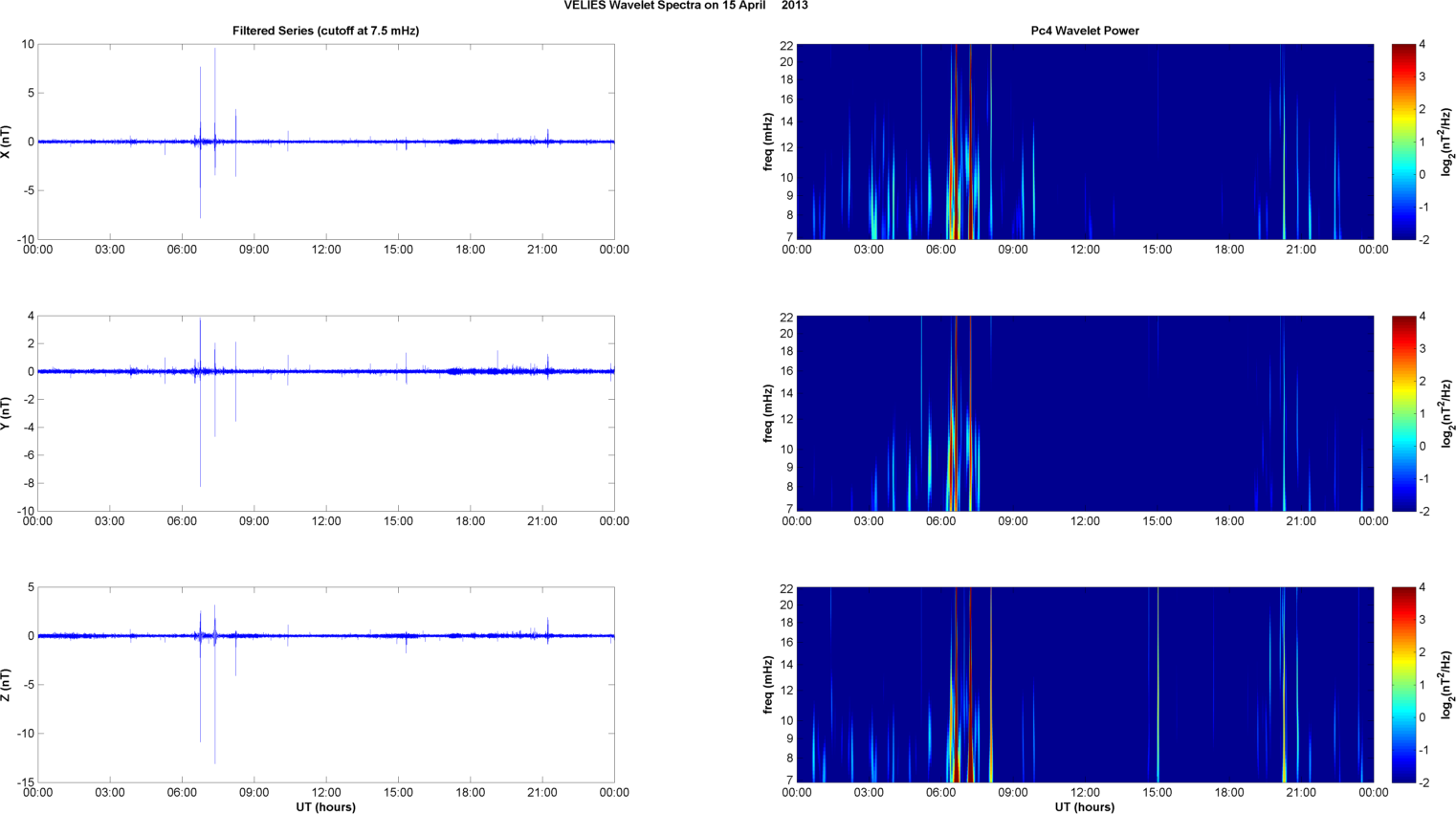Click the colorbar beside the bottom wavelet panel
This screenshot has width=1456, height=814.
[x=1402, y=685]
